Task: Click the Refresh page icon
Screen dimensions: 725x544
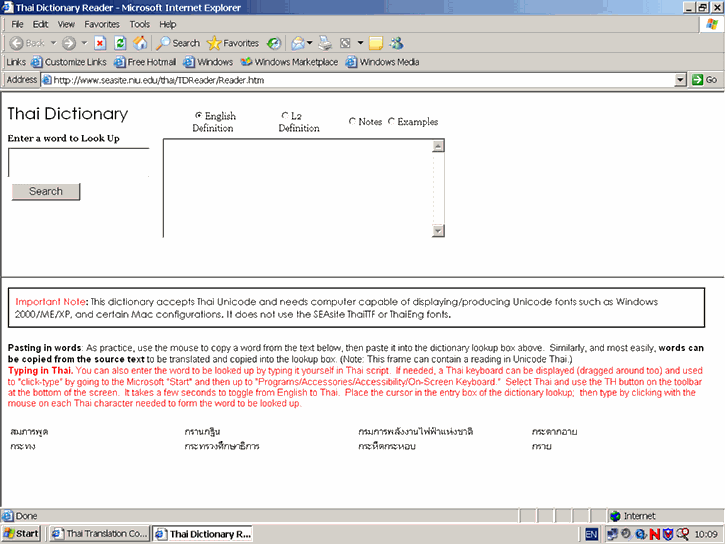Action: click(120, 43)
